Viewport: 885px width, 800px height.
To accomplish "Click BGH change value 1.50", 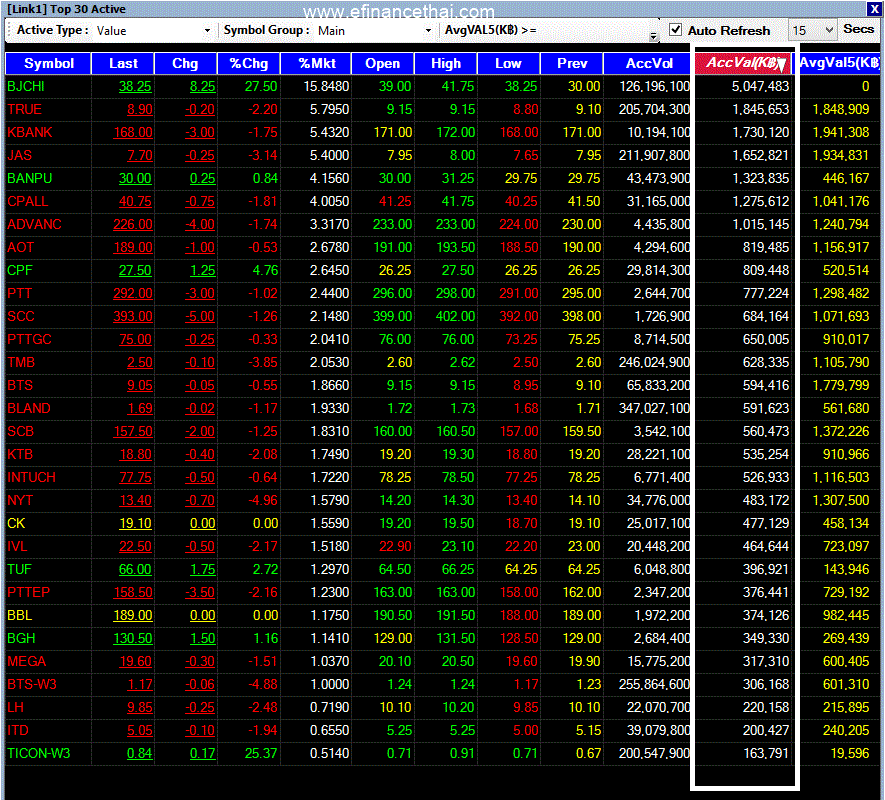I will click(203, 638).
